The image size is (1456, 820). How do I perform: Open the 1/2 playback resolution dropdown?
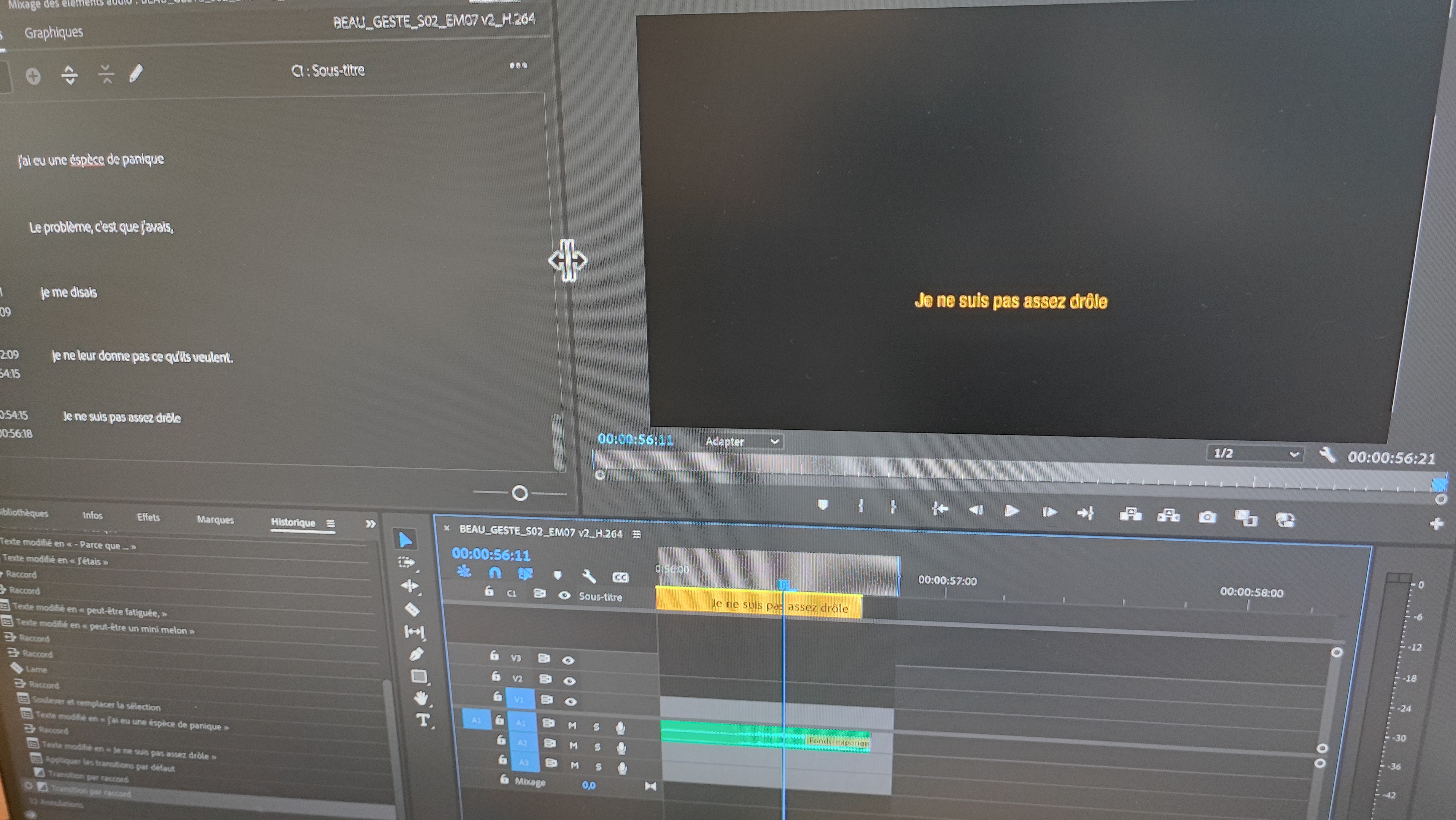[1255, 454]
